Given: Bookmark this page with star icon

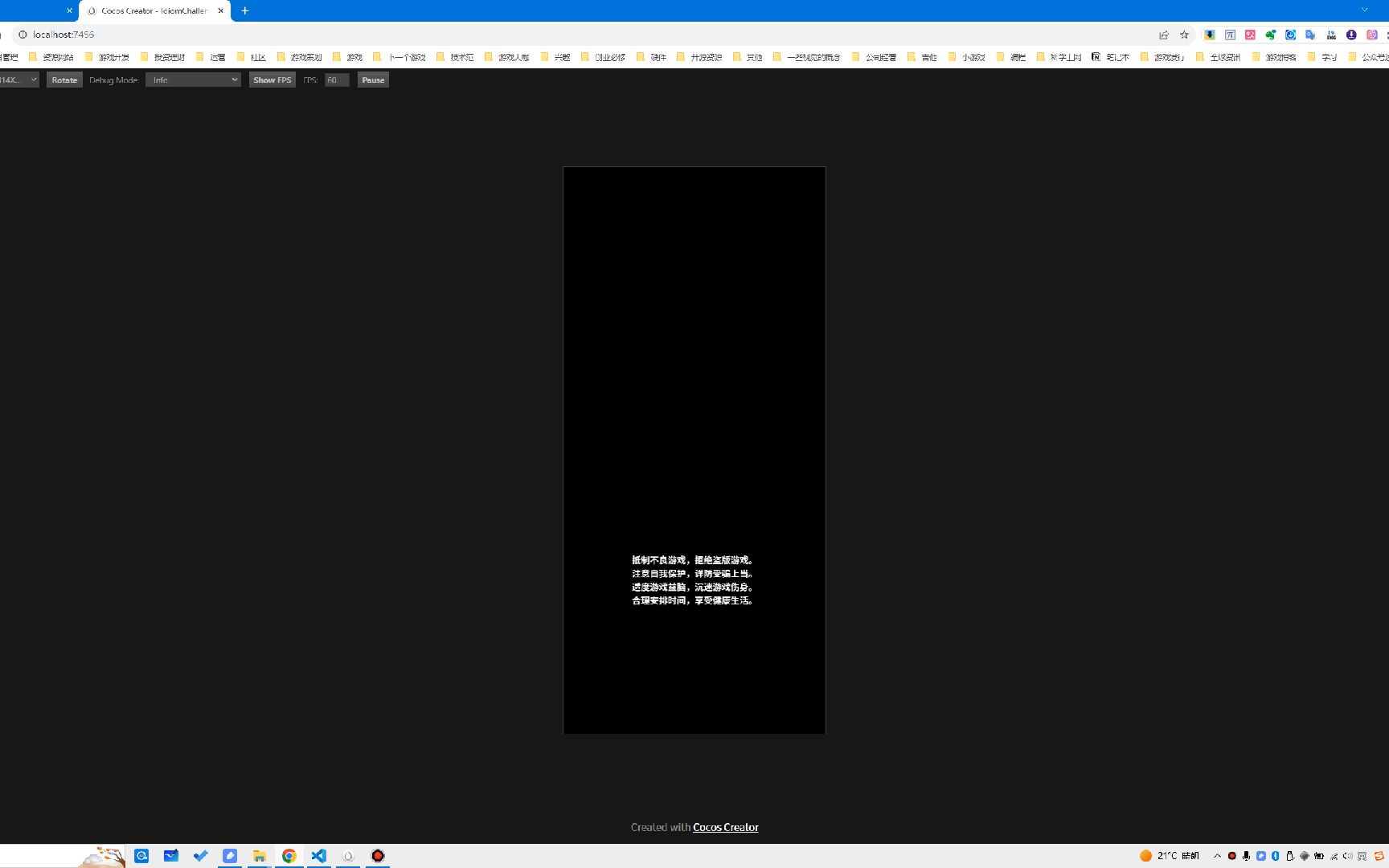Looking at the screenshot, I should point(1184,35).
